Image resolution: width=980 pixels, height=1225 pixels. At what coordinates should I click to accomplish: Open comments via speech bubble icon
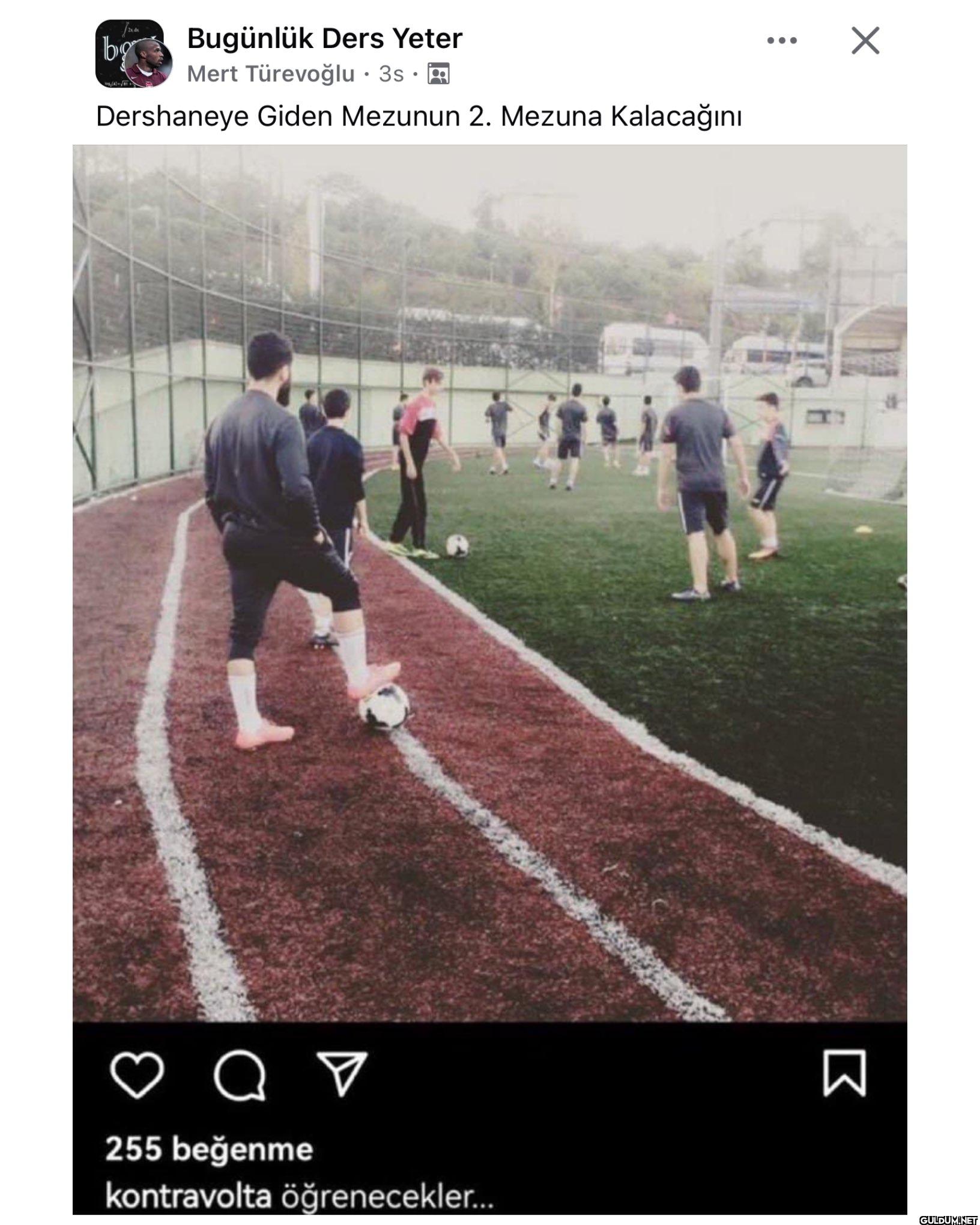(x=240, y=1076)
